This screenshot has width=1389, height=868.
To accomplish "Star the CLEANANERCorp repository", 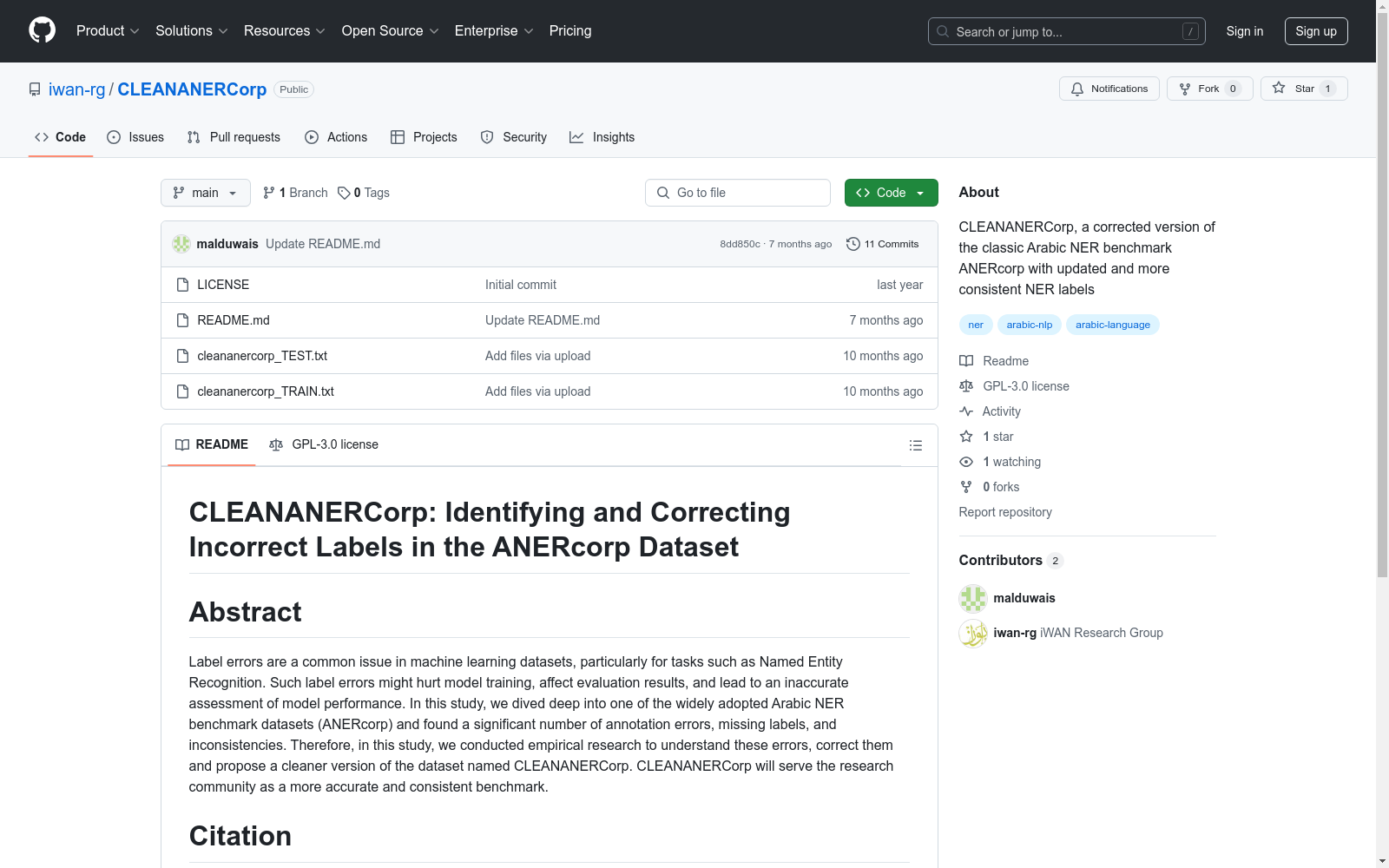I will click(x=1304, y=89).
